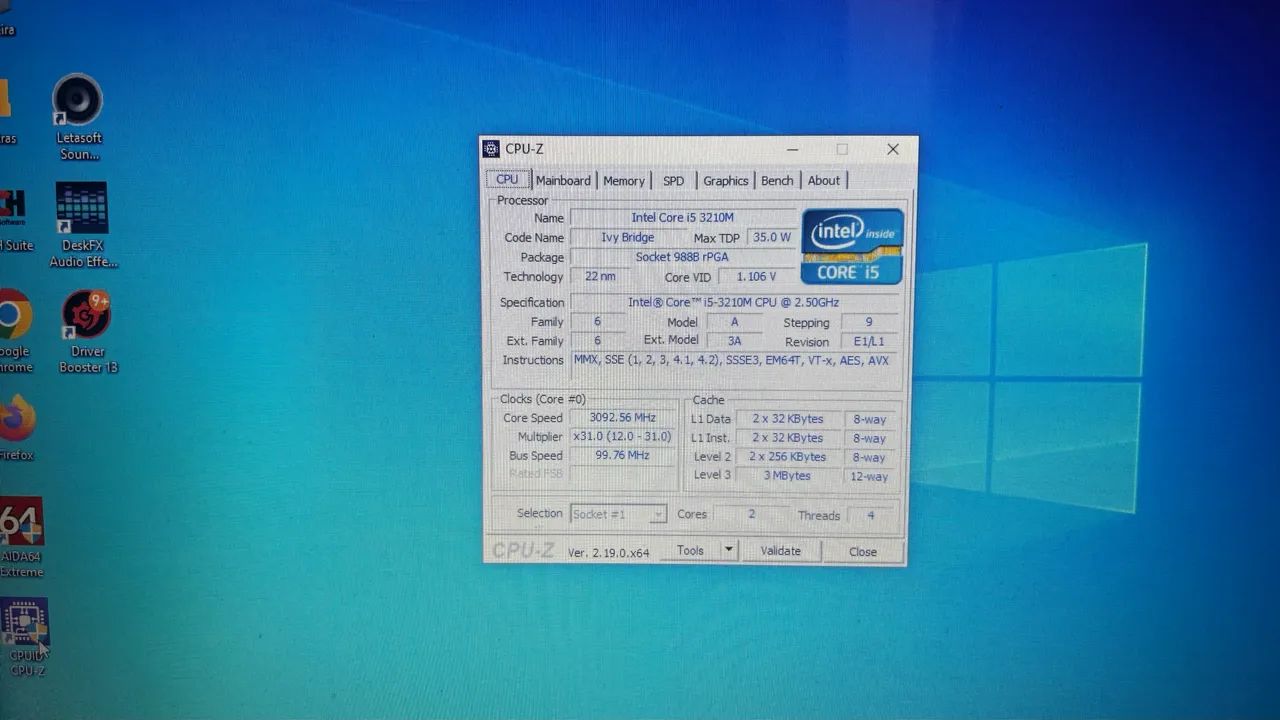The height and width of the screenshot is (720, 1280).
Task: Click the L1 Data value 2 x 32 KBytes
Action: coord(788,419)
